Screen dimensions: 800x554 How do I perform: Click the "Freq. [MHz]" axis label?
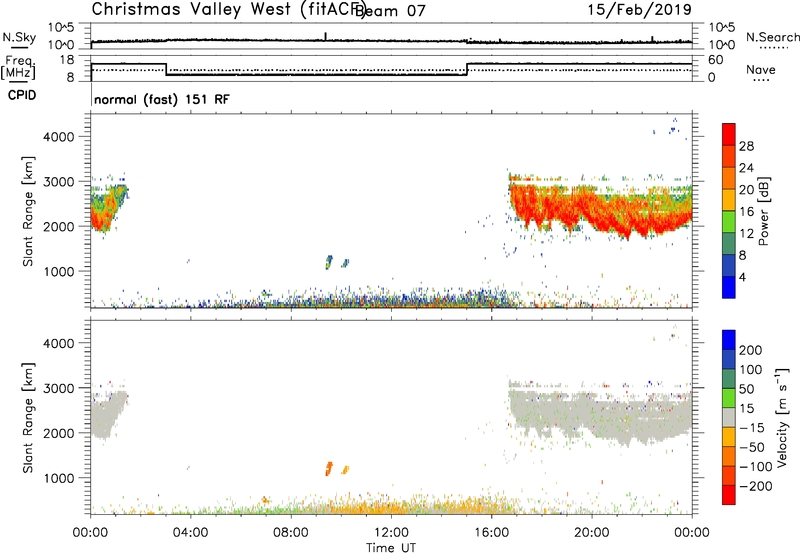pos(18,68)
